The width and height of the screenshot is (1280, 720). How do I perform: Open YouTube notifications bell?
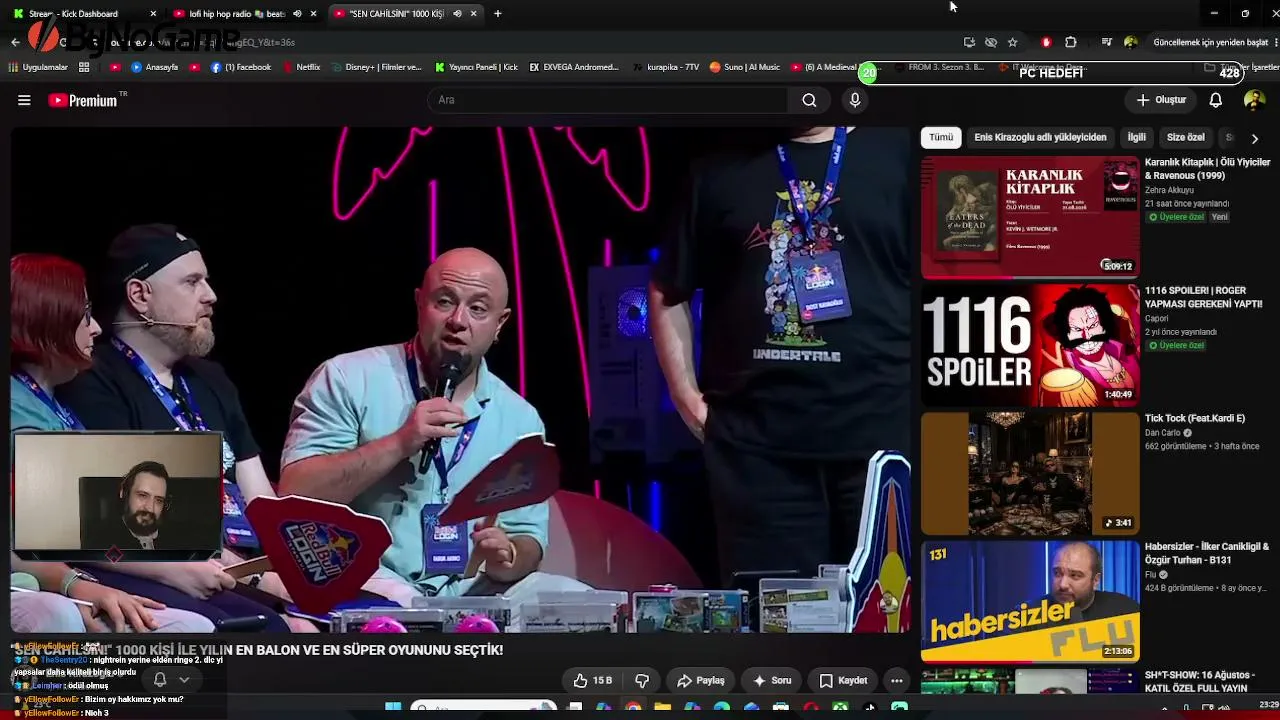(x=1215, y=100)
